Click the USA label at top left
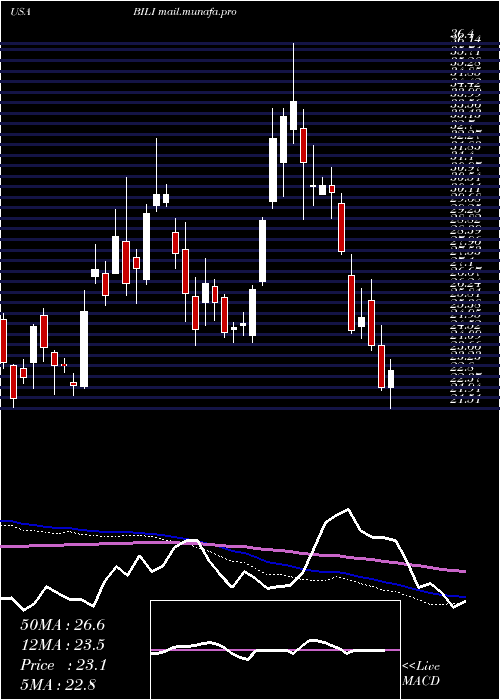This screenshot has width=500, height=700. click(x=21, y=12)
